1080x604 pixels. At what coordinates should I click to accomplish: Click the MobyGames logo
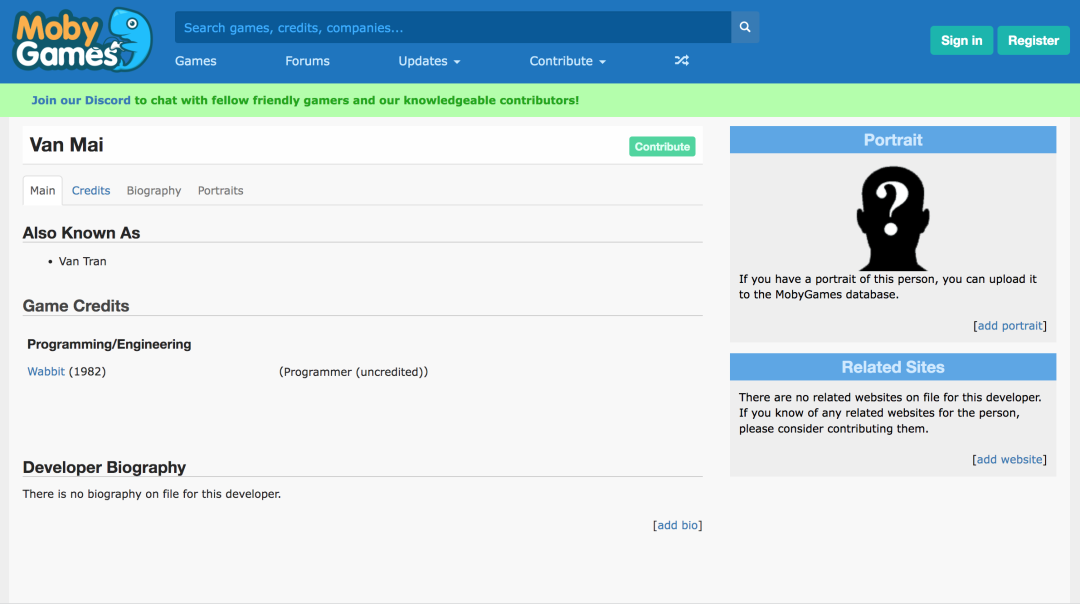click(x=83, y=40)
